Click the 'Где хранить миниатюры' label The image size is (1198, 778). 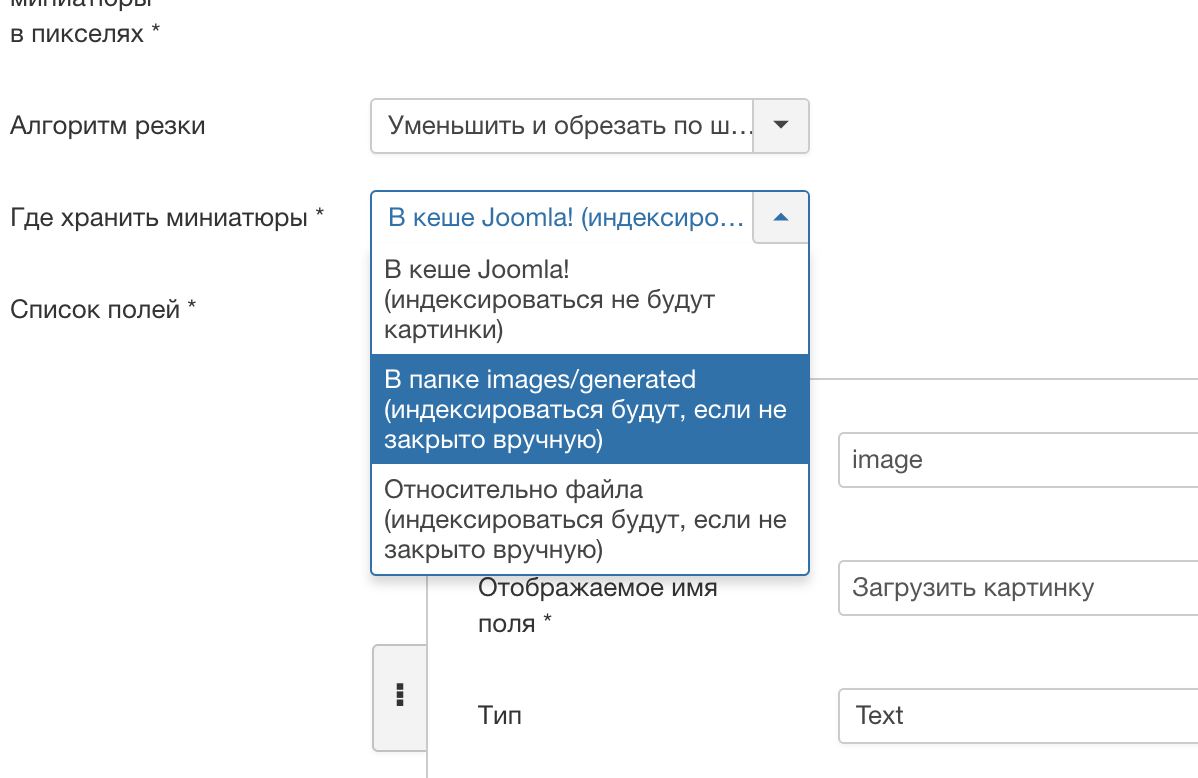click(158, 217)
